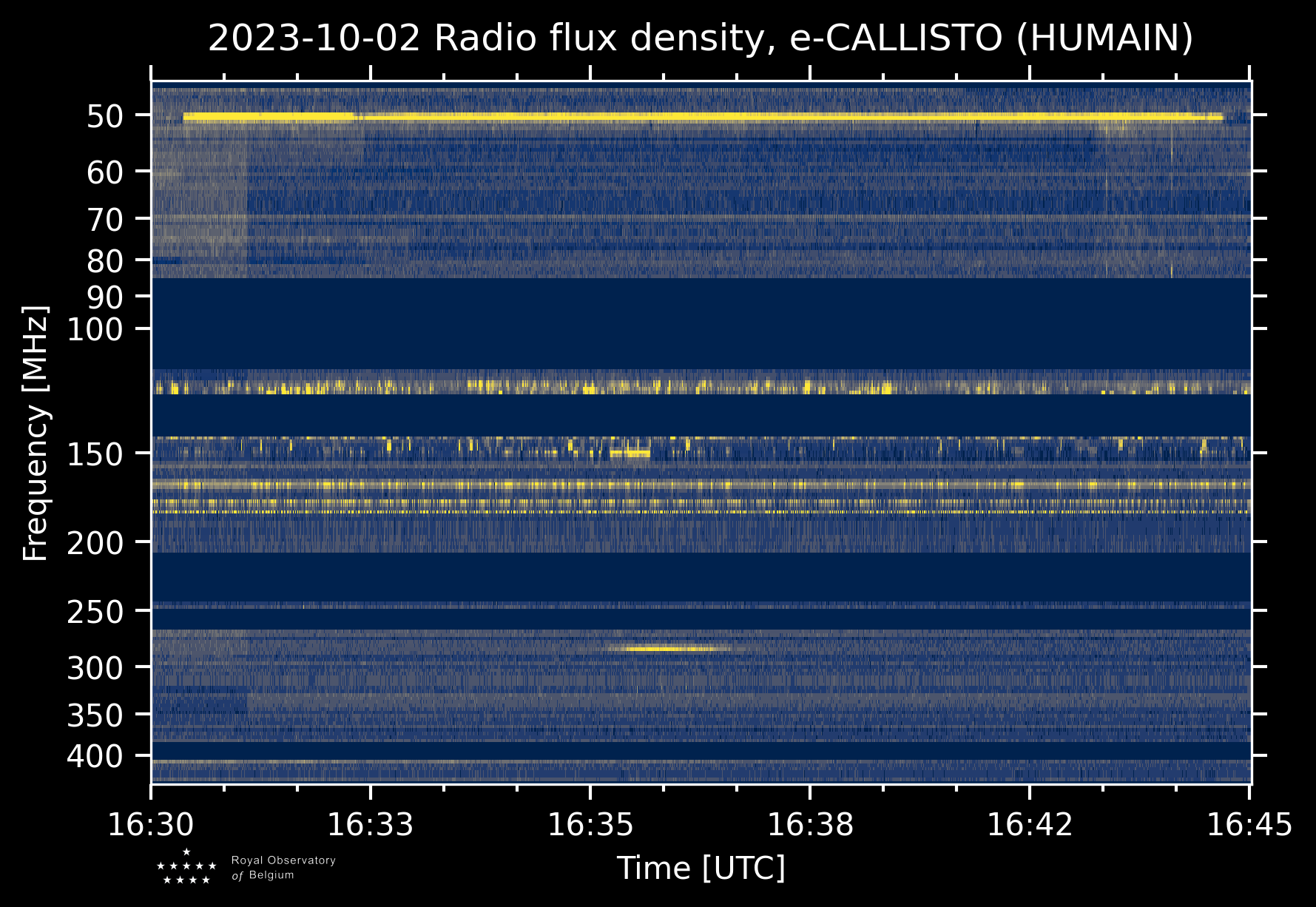Click the 400 MHz frequency tick label

pyautogui.click(x=95, y=757)
